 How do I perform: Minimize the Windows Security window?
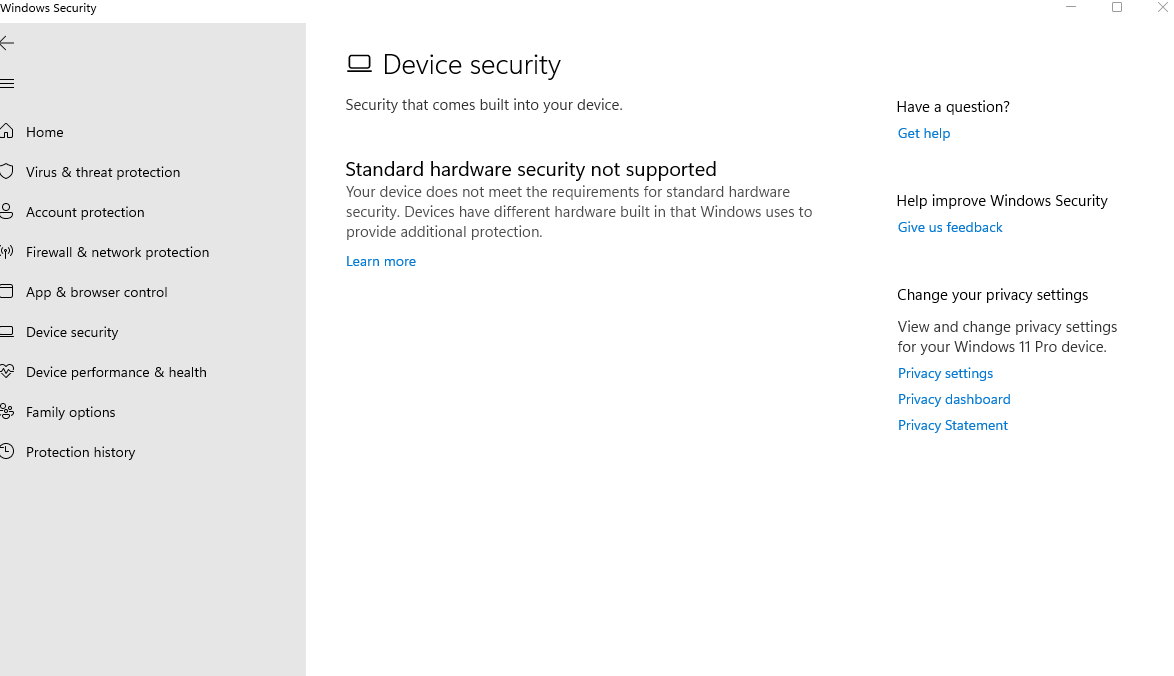click(x=1071, y=7)
